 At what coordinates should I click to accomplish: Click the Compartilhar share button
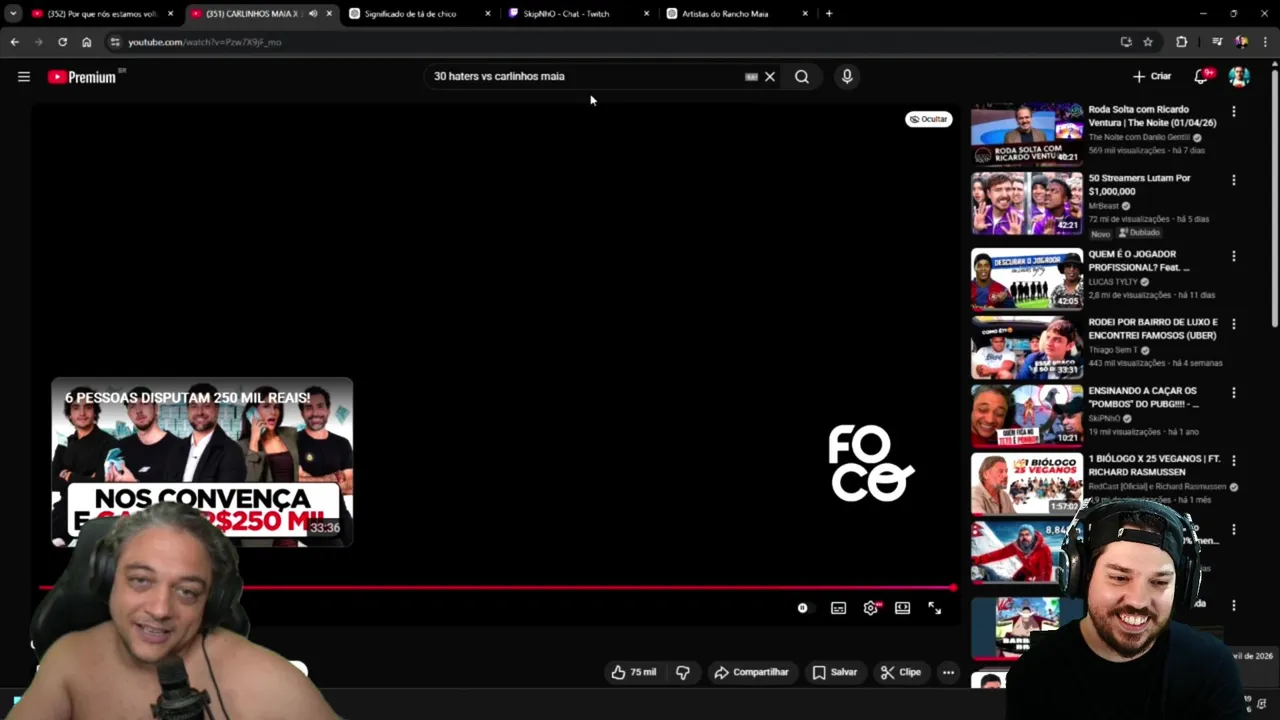(751, 672)
